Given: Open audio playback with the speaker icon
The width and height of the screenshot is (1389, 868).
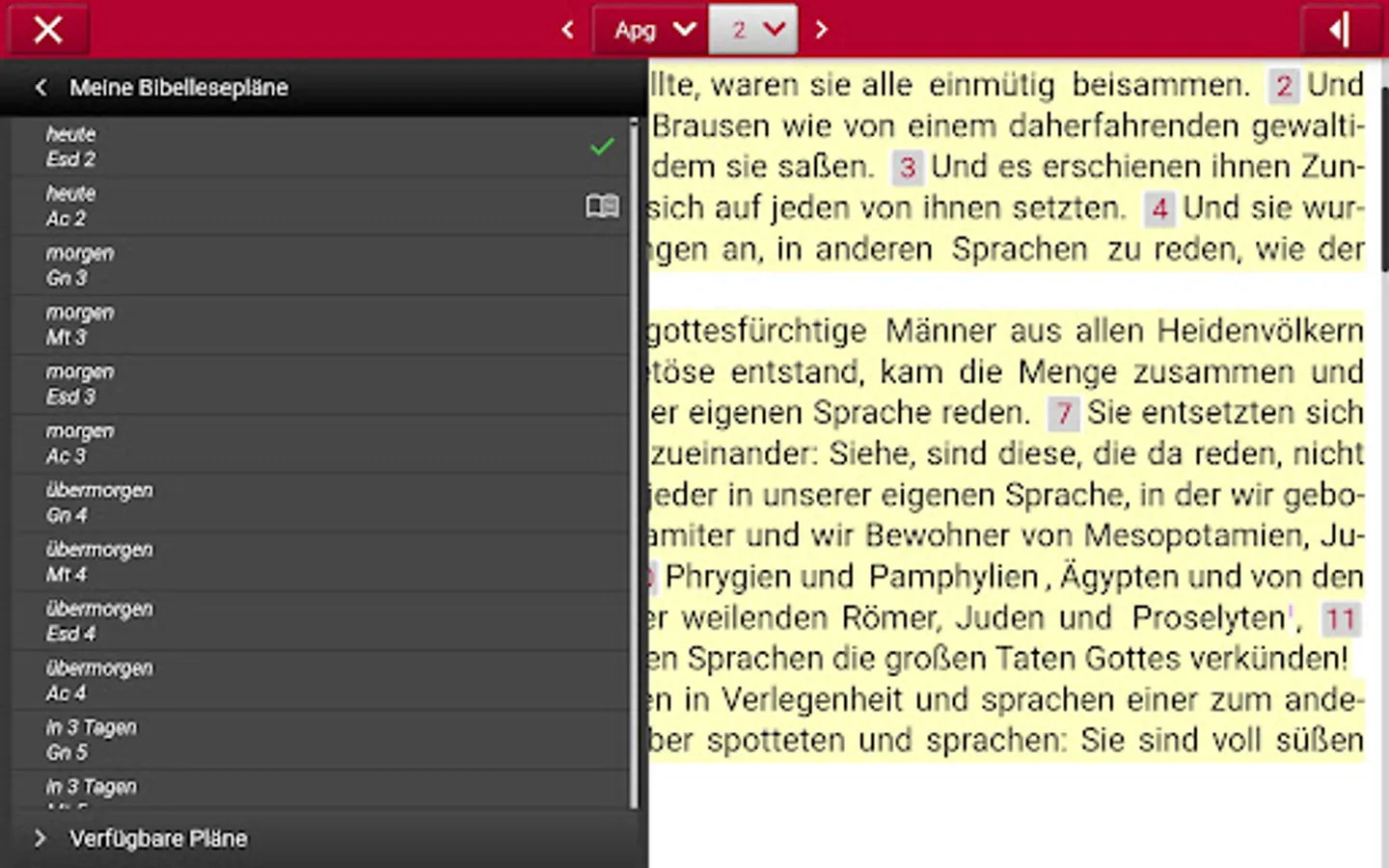Looking at the screenshot, I should point(1338,29).
